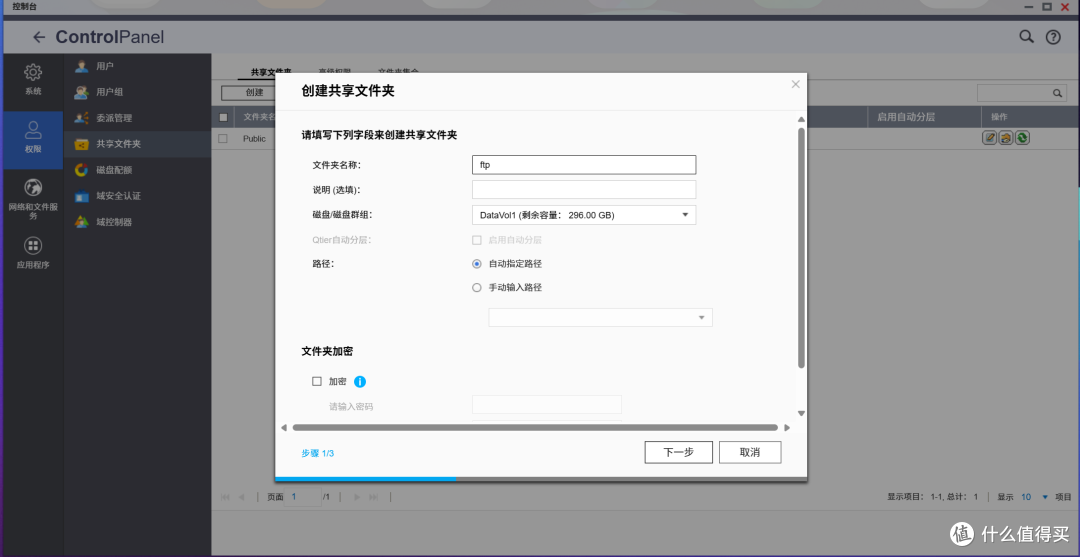Open the help question mark icon

pos(1053,37)
